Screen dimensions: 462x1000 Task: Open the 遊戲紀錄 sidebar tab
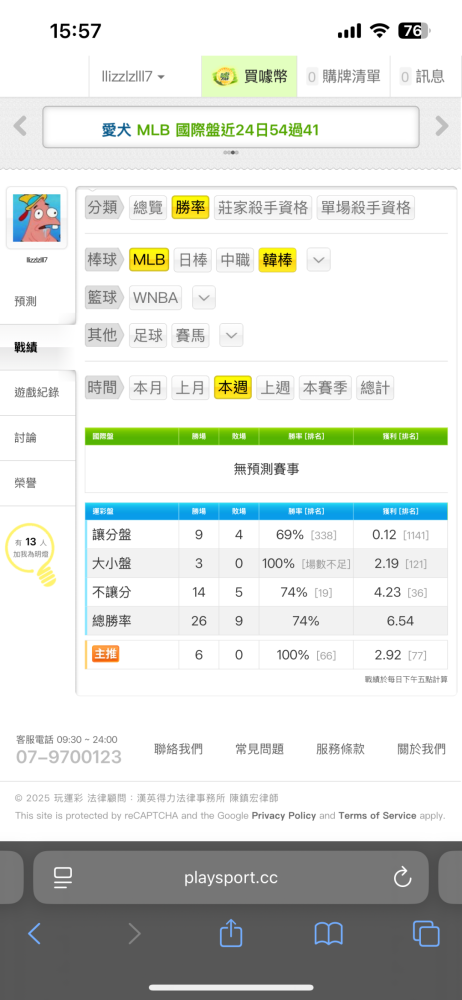pos(38,393)
